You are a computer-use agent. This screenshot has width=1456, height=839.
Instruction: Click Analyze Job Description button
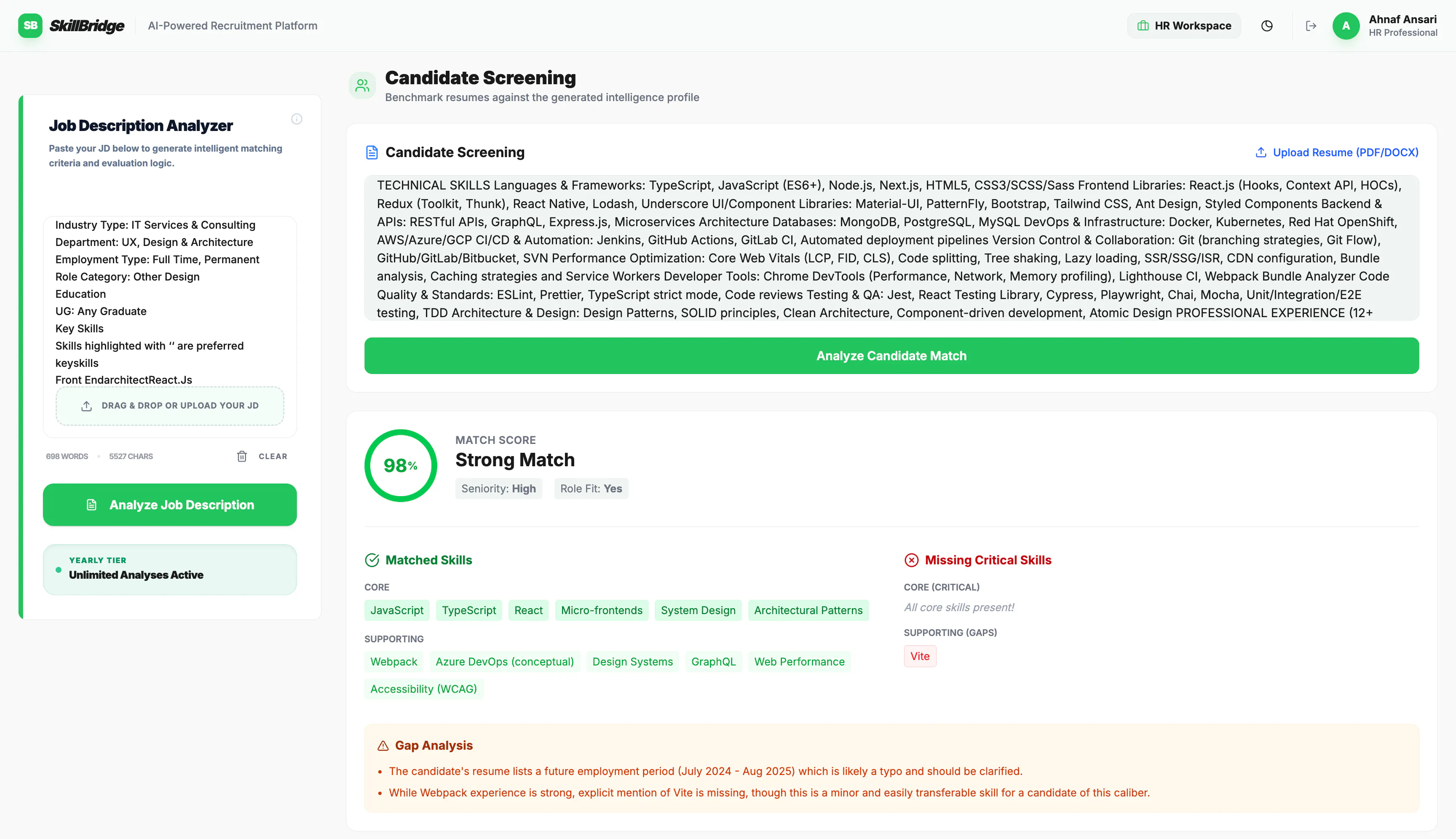[x=169, y=505]
